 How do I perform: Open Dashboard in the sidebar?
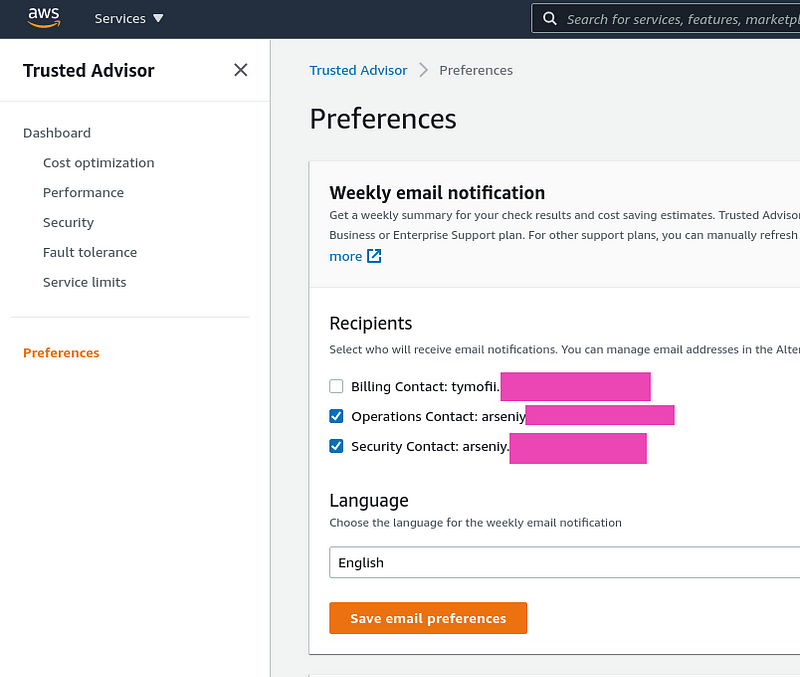click(57, 133)
